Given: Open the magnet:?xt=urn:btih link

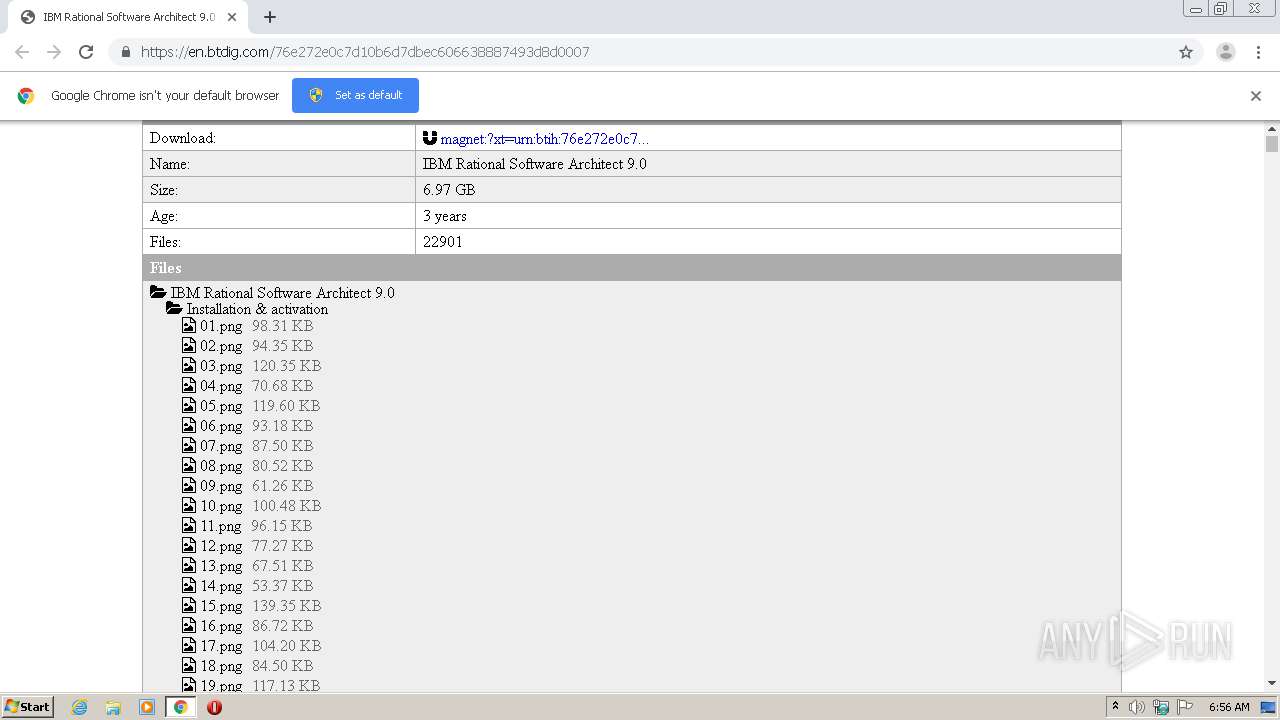Looking at the screenshot, I should pos(544,139).
